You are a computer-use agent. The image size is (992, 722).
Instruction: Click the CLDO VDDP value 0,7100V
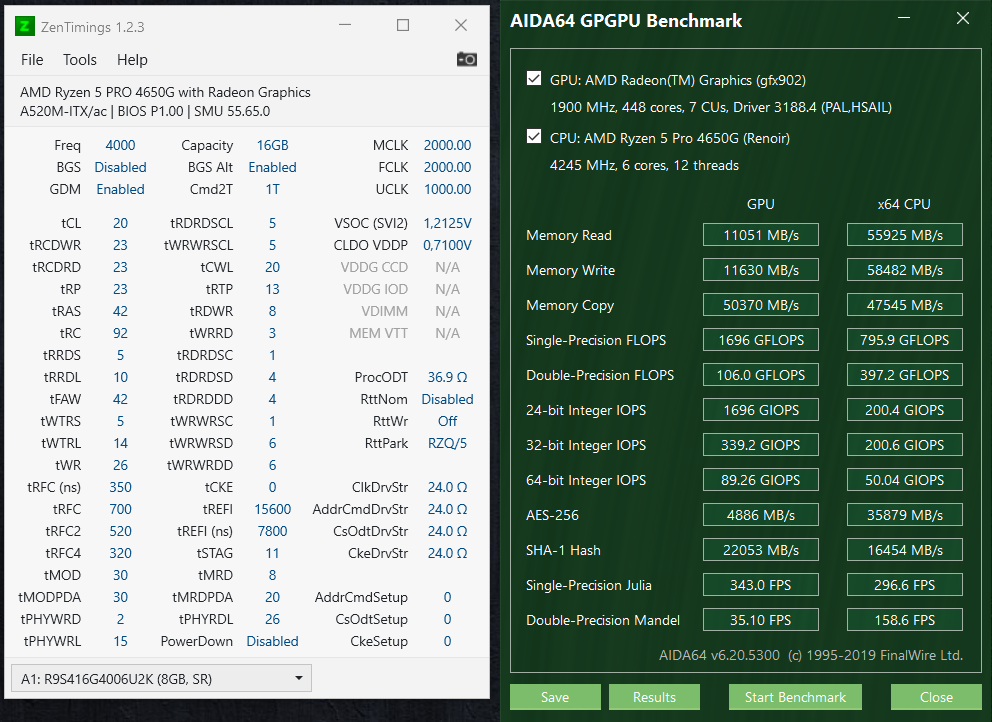447,245
